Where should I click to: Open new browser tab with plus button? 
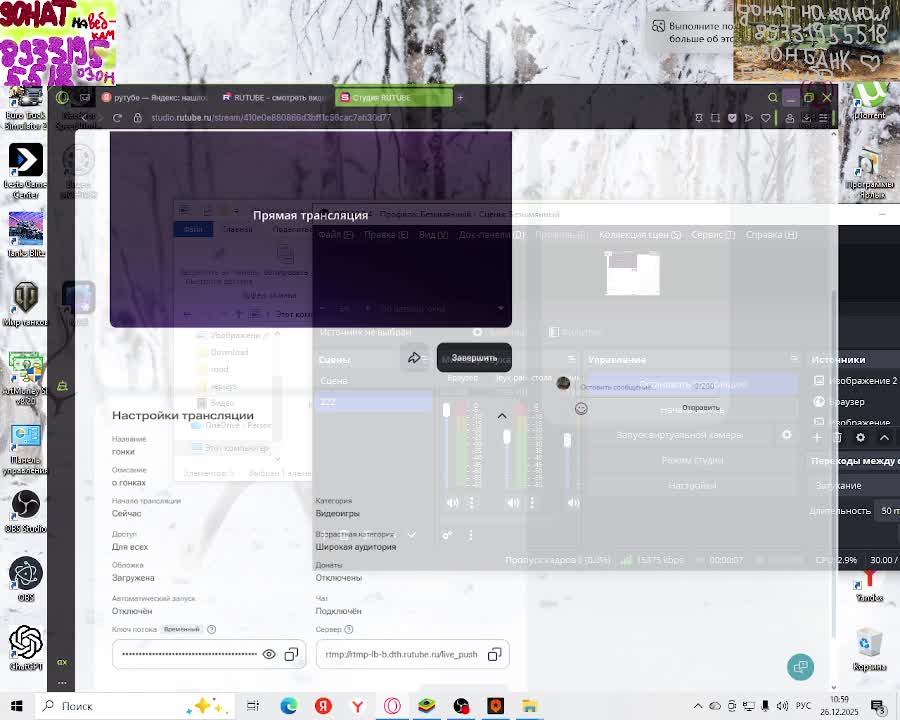pos(460,98)
